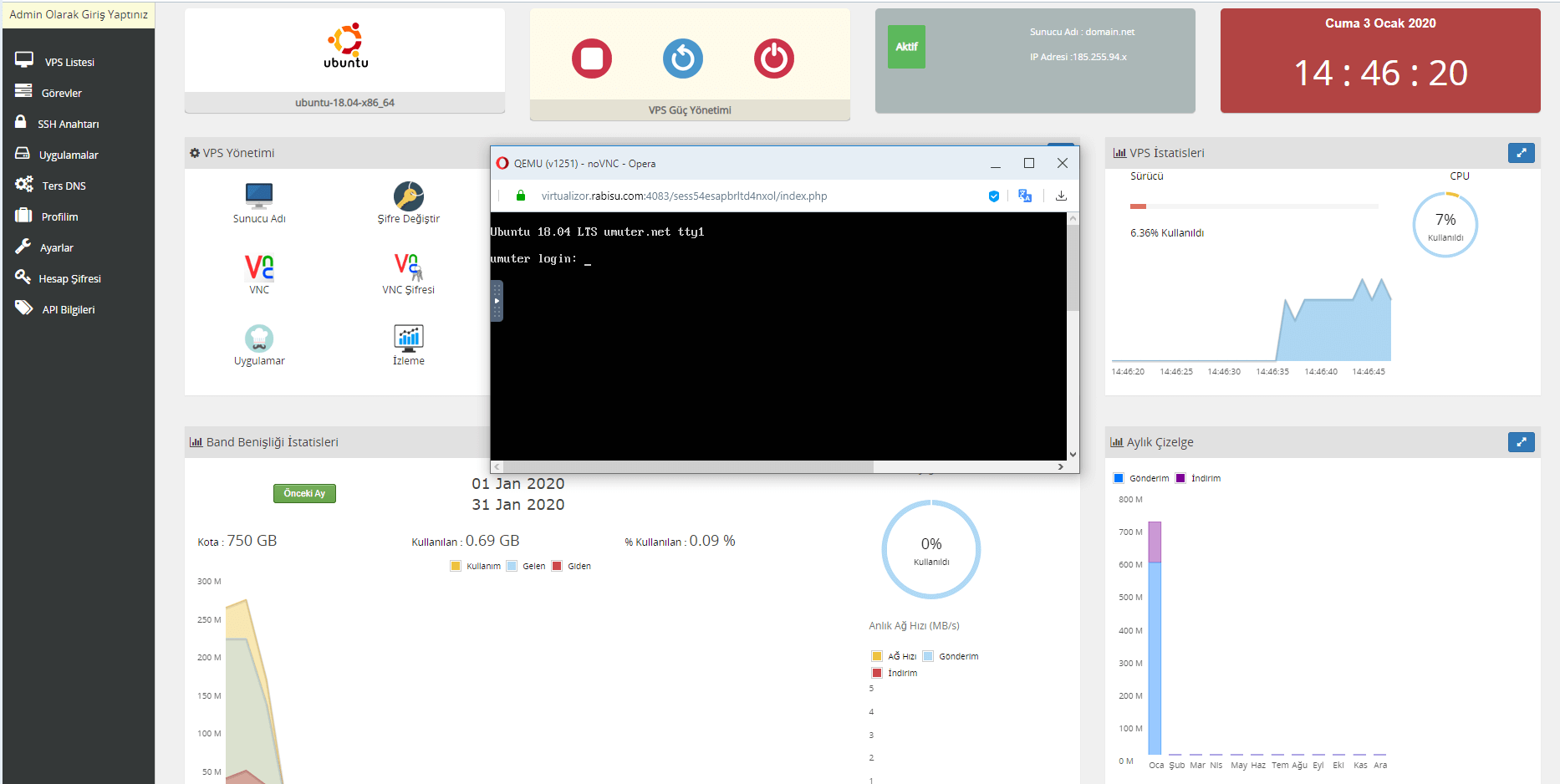Viewport: 1560px width, 784px height.
Task: Open the Uygulamar apps icon
Action: tap(259, 344)
